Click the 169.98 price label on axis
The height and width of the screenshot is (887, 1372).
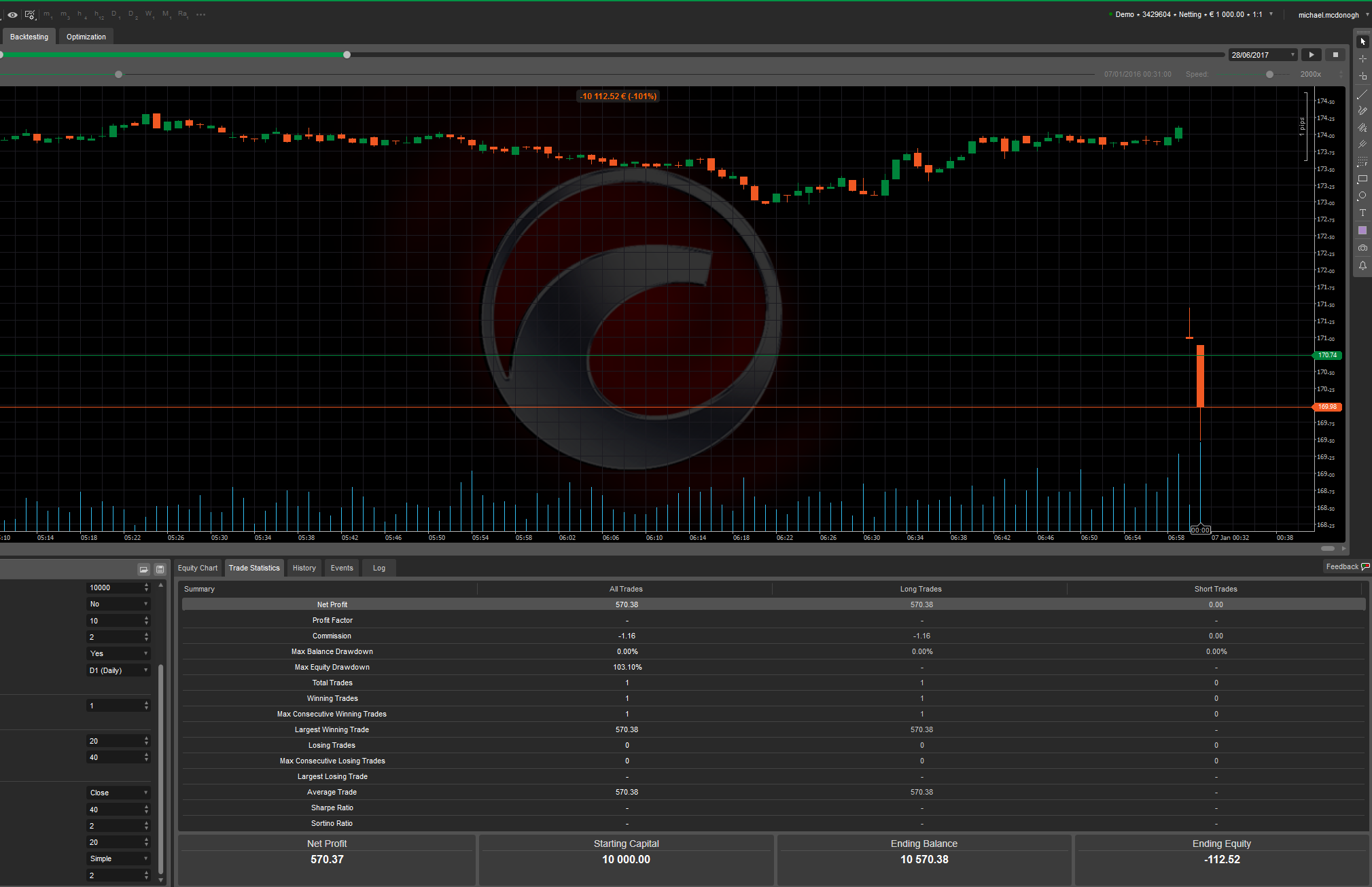point(1326,407)
